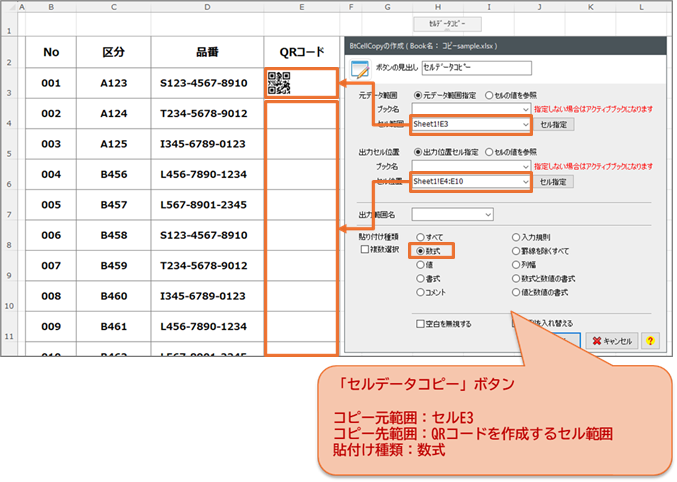The width and height of the screenshot is (677, 482).
Task: Tick the 空白を無視する checkbox
Action: point(421,324)
